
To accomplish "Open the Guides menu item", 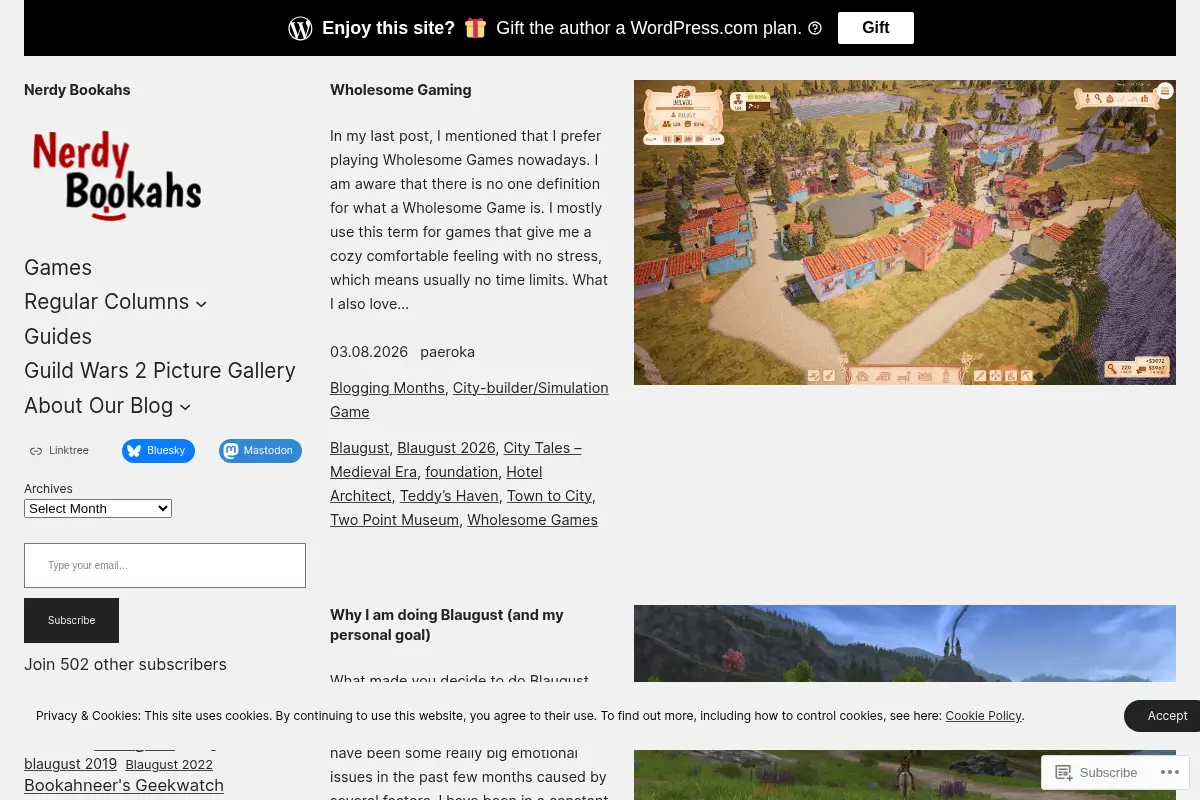I will (58, 336).
